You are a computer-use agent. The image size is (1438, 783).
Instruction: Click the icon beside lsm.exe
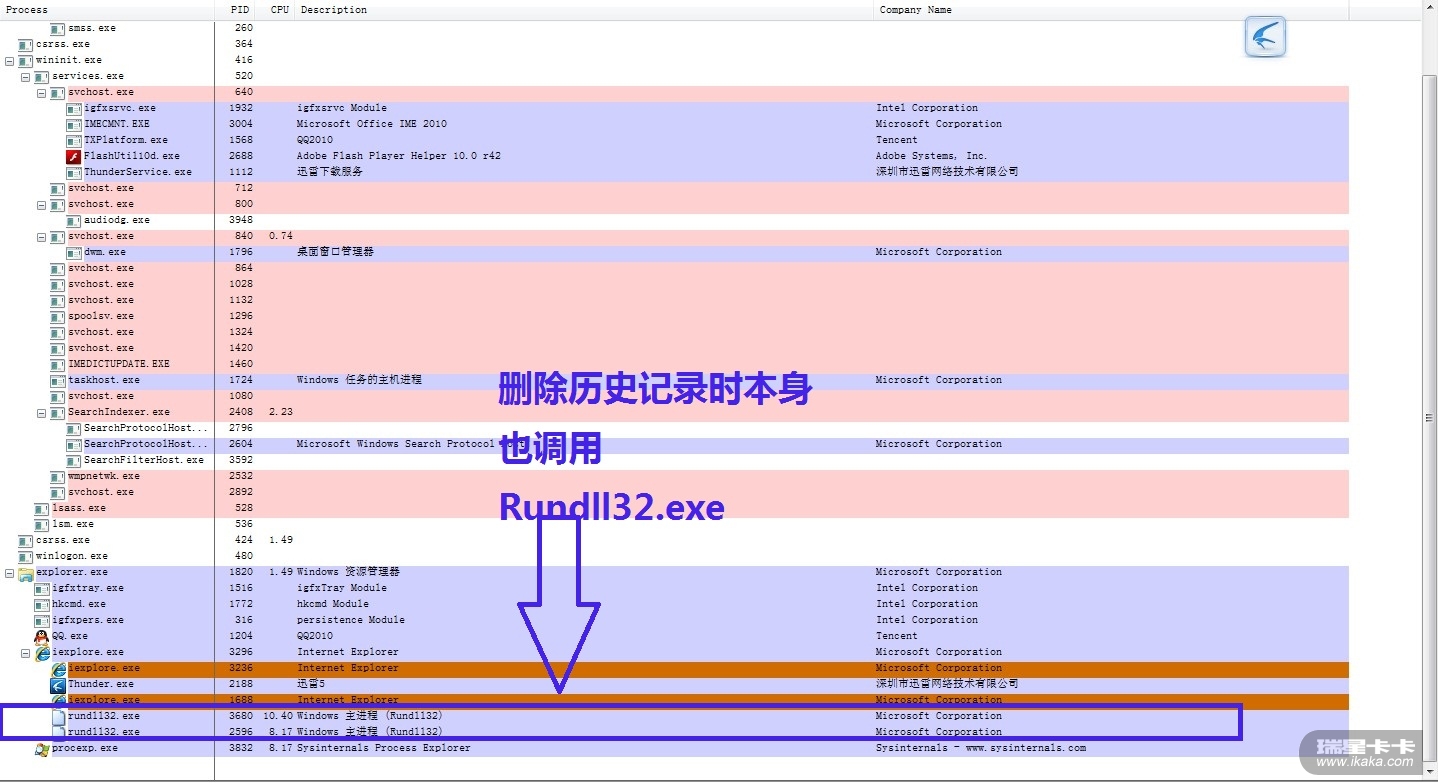coord(41,524)
